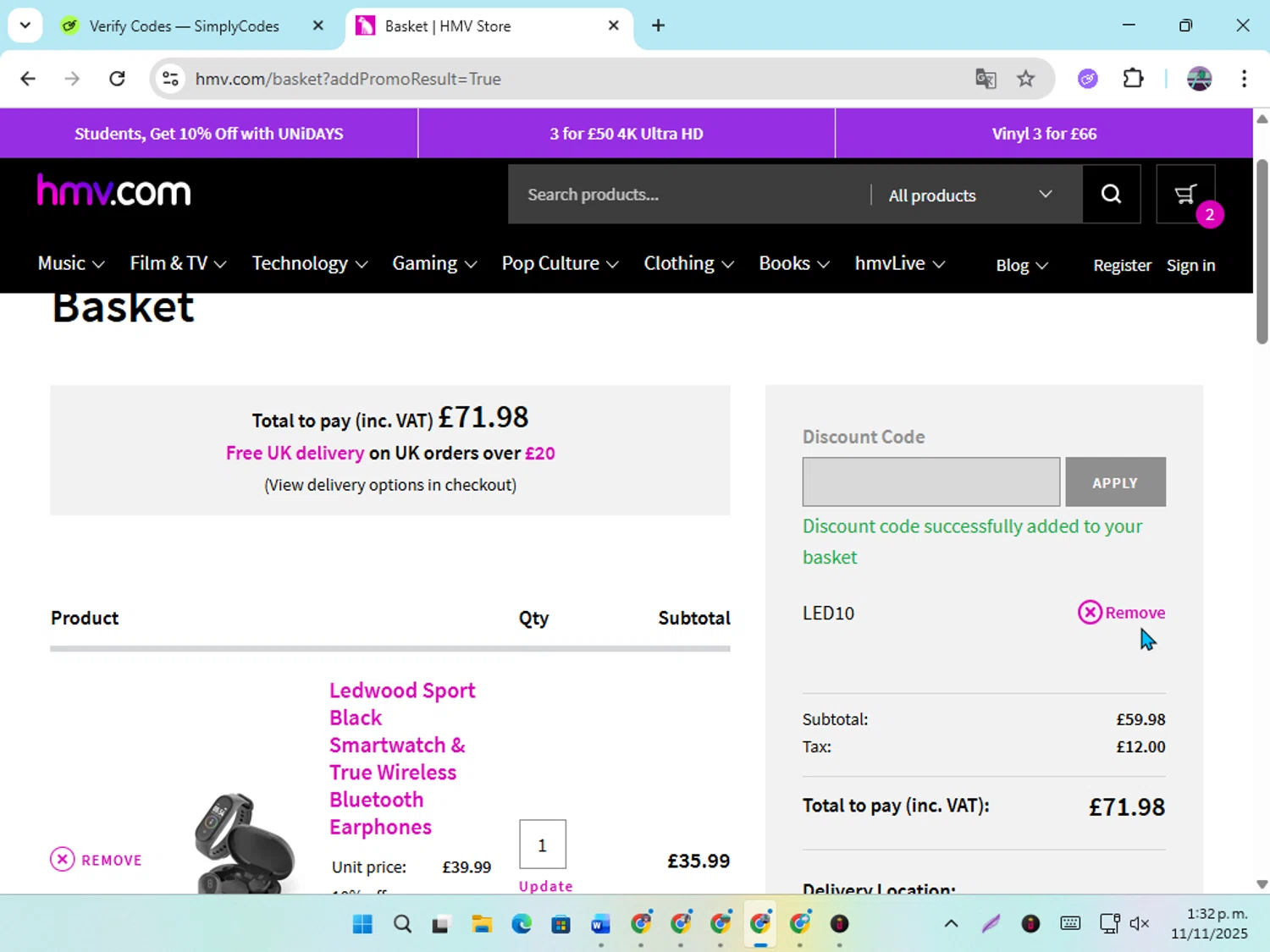Click the magnifier search submit button
Screen dimensions: 1270x952
[1111, 194]
